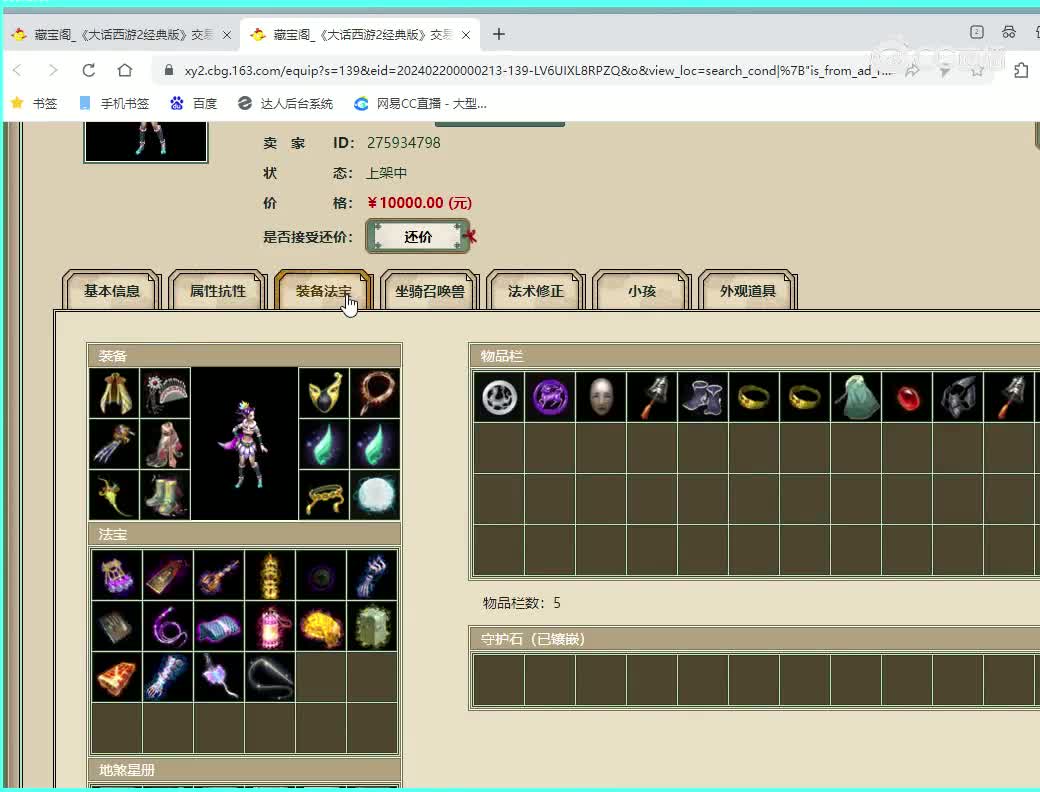Select the silver round medallion in inventory
Viewport: 1040px width, 792px height.
pos(499,397)
